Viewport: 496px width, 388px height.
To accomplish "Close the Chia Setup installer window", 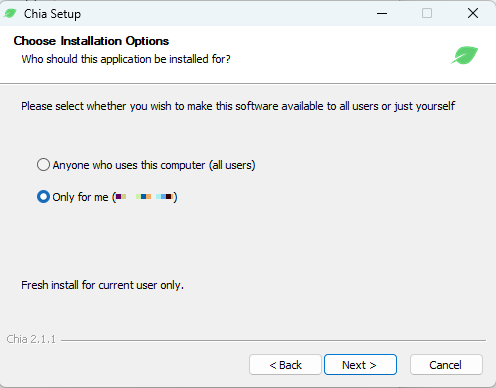I will (473, 13).
